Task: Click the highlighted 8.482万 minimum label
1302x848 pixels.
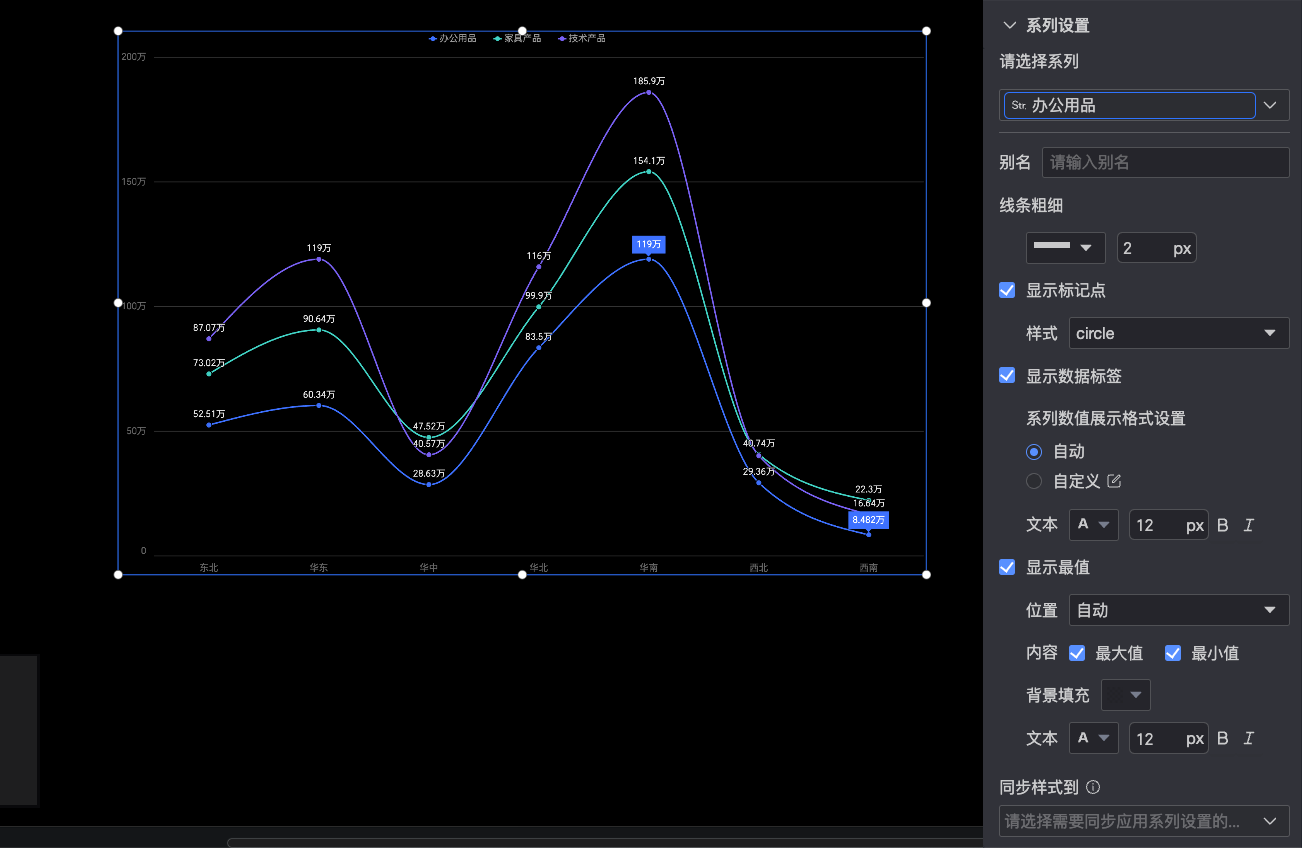Action: pyautogui.click(x=868, y=520)
